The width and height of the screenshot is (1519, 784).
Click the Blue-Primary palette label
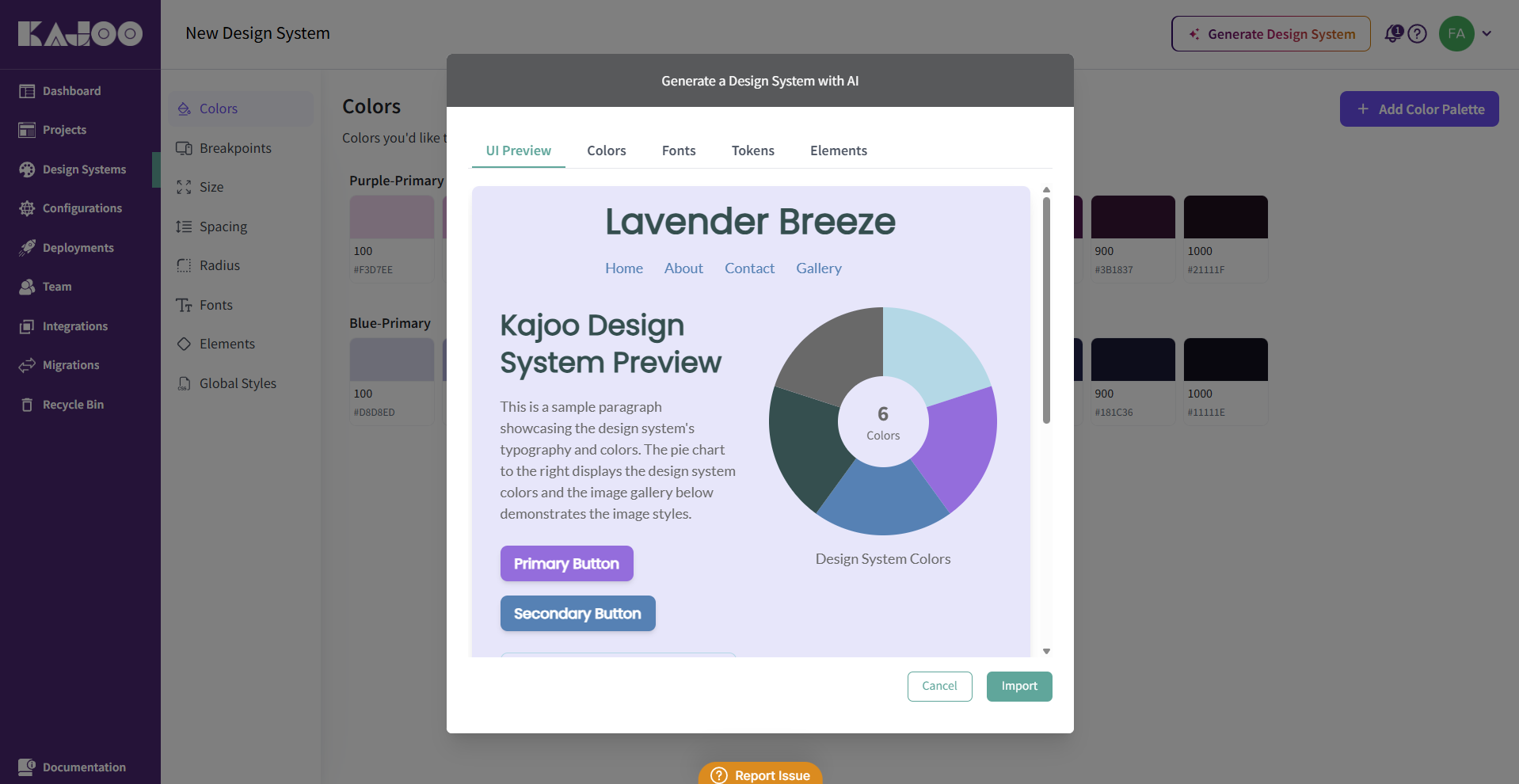pyautogui.click(x=390, y=323)
